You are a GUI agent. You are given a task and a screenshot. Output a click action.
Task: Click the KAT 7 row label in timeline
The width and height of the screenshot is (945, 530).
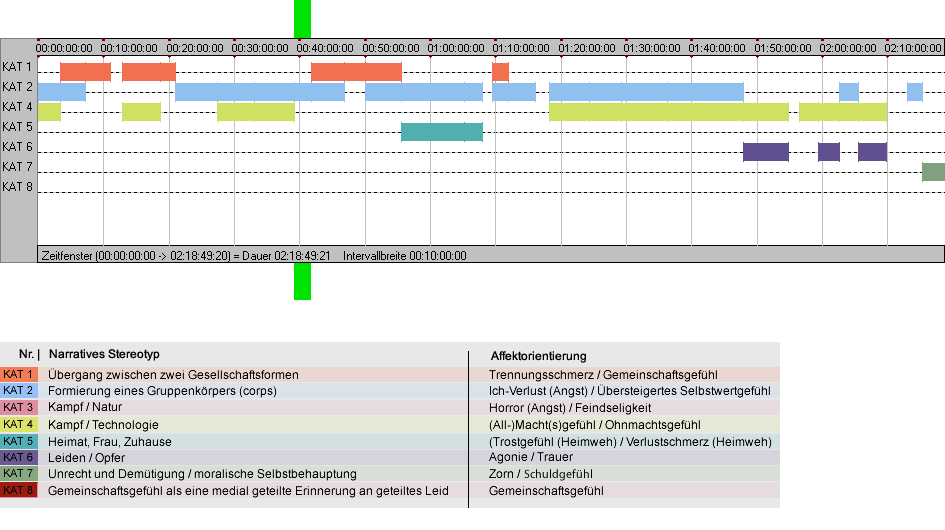click(x=17, y=166)
